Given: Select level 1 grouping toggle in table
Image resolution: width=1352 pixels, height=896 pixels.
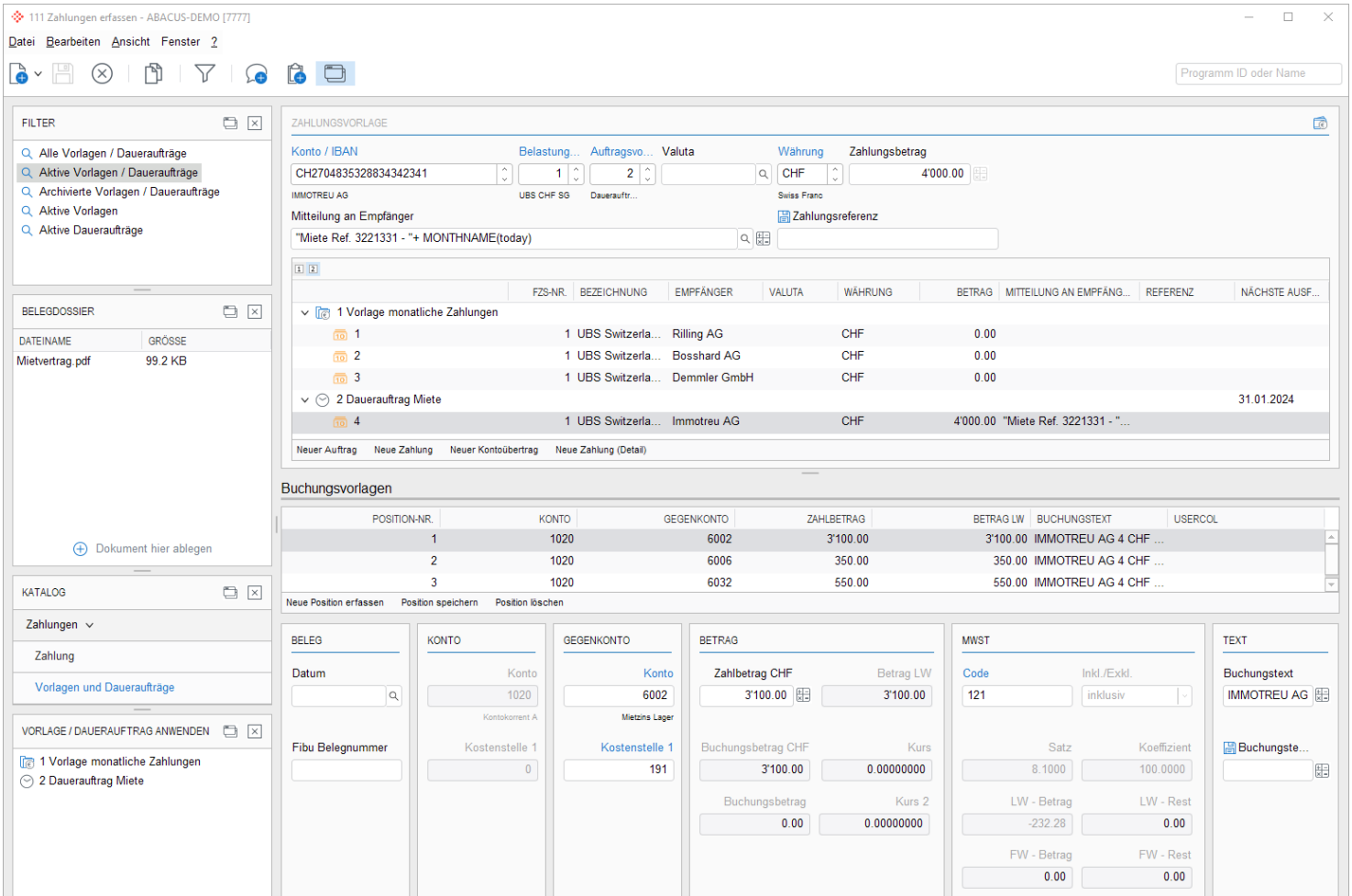Looking at the screenshot, I should tap(299, 269).
